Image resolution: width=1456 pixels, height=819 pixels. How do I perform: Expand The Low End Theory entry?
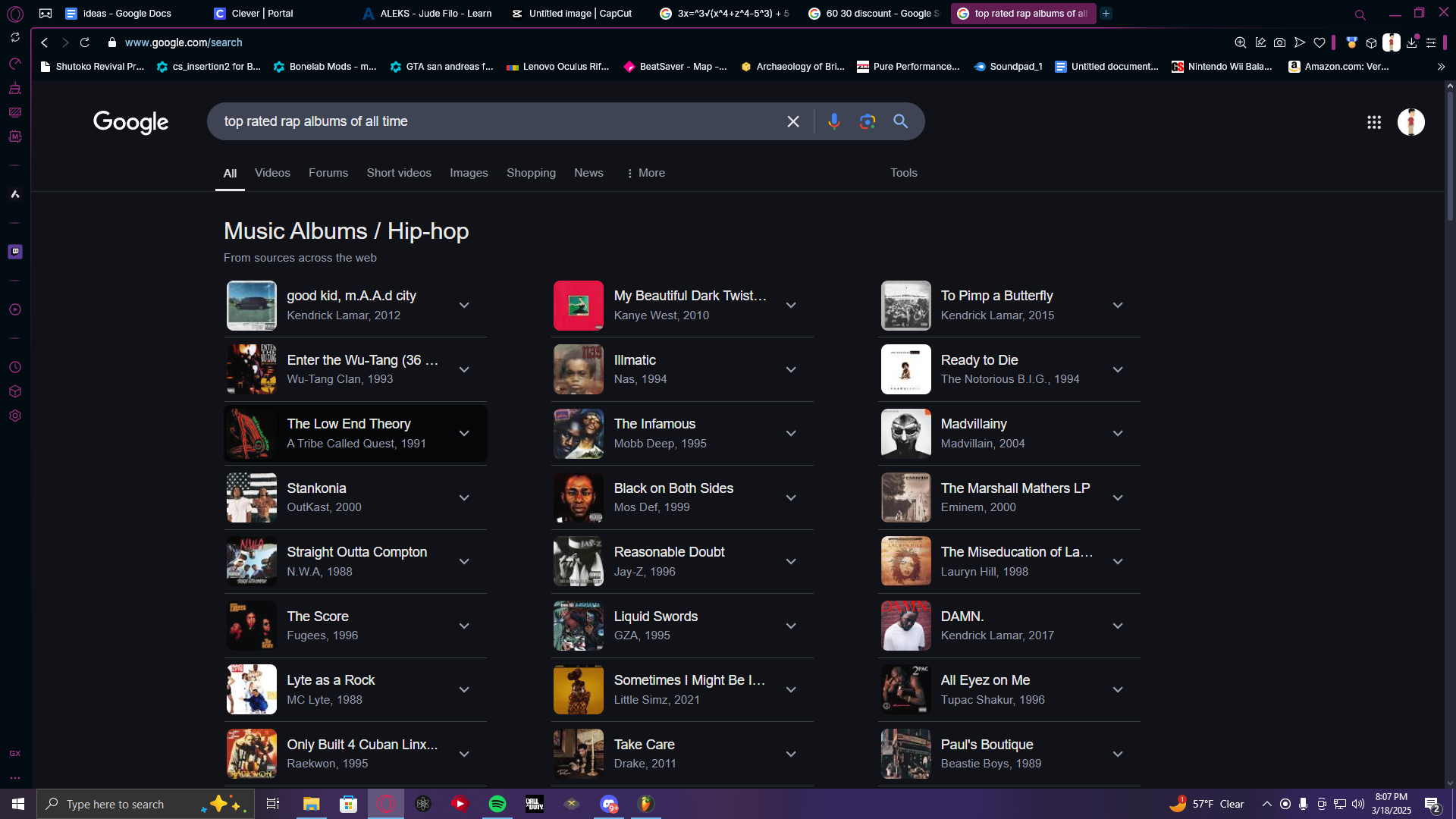464,433
